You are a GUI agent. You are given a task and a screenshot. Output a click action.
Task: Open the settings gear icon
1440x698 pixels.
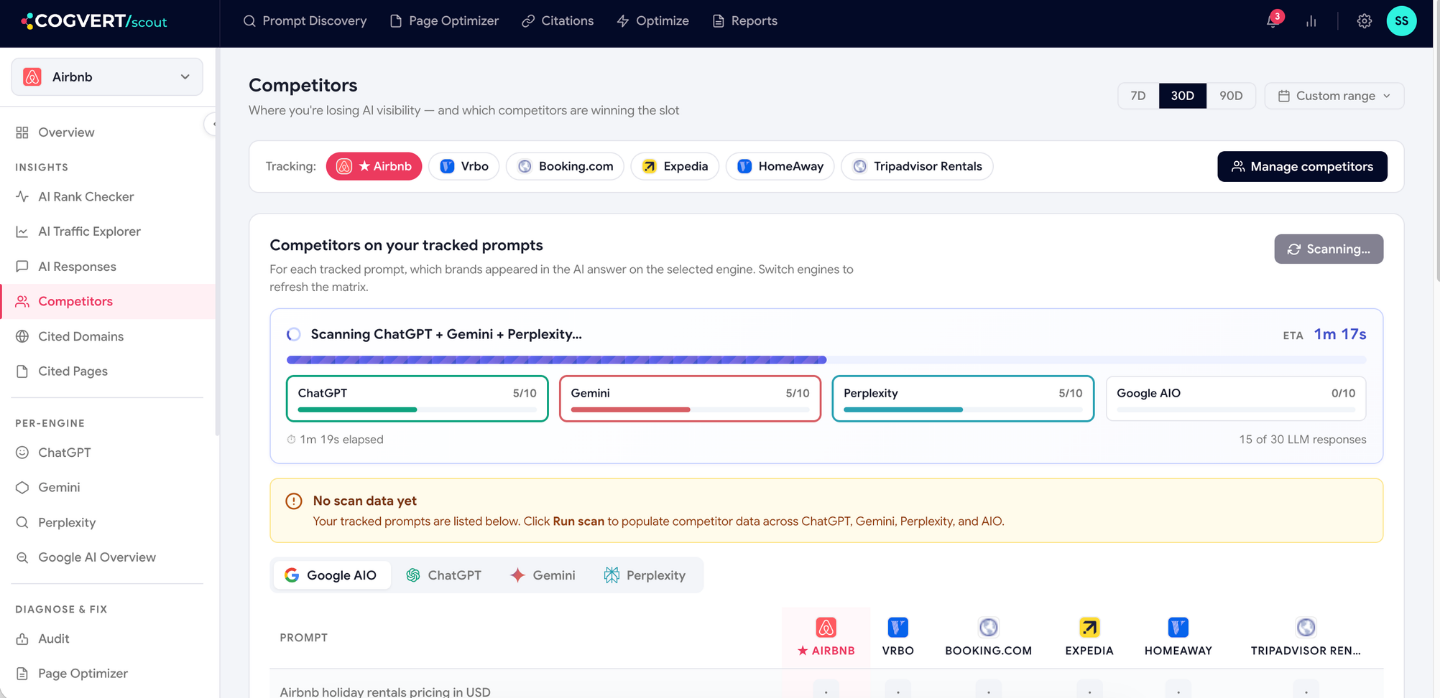[1364, 21]
